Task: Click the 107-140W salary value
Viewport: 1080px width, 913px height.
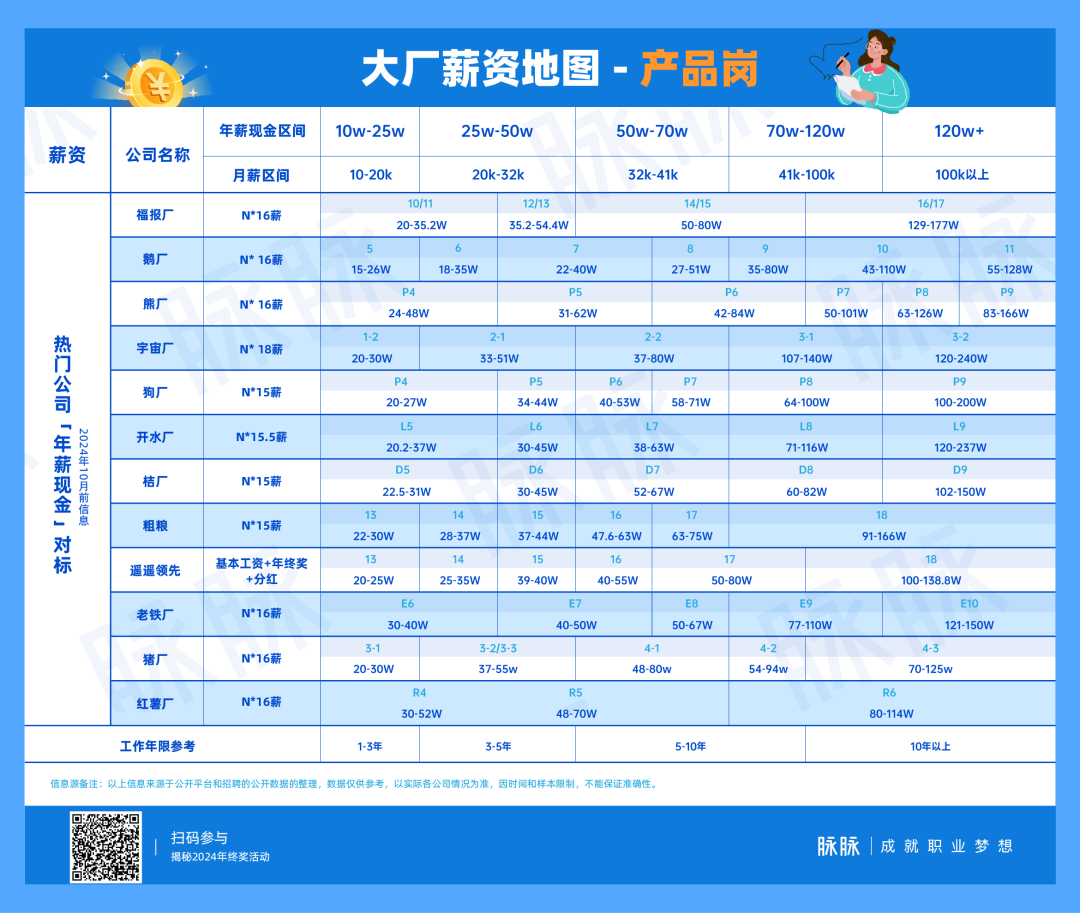Action: tap(807, 359)
